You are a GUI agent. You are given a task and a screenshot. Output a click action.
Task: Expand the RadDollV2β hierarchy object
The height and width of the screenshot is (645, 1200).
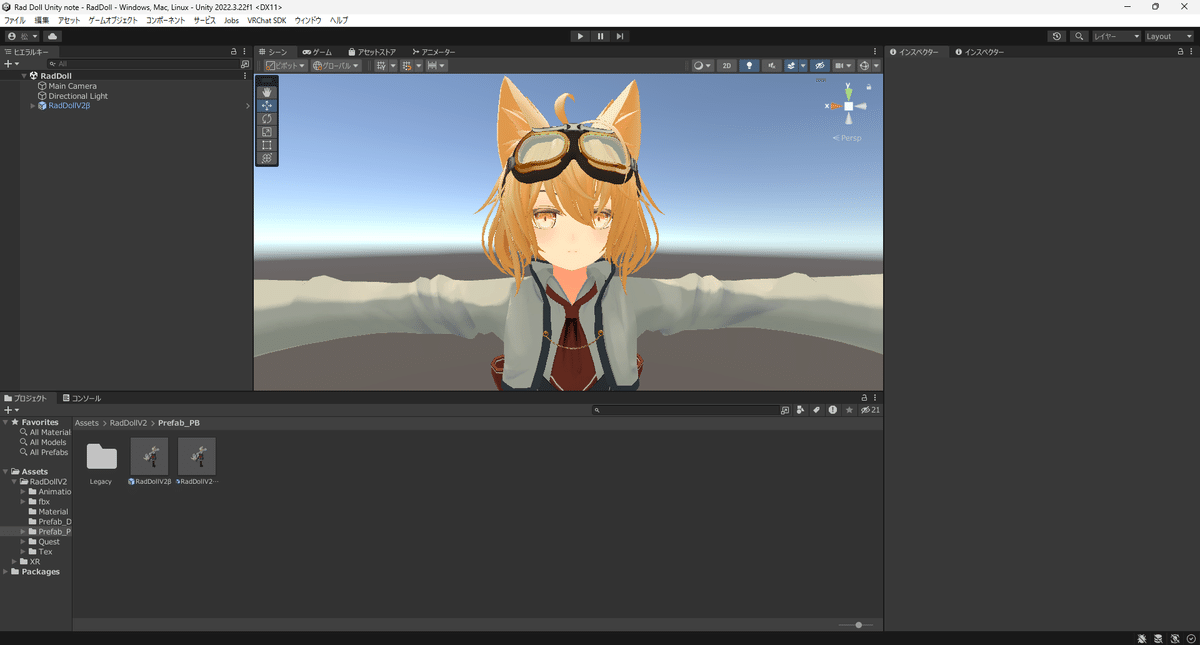(x=33, y=106)
